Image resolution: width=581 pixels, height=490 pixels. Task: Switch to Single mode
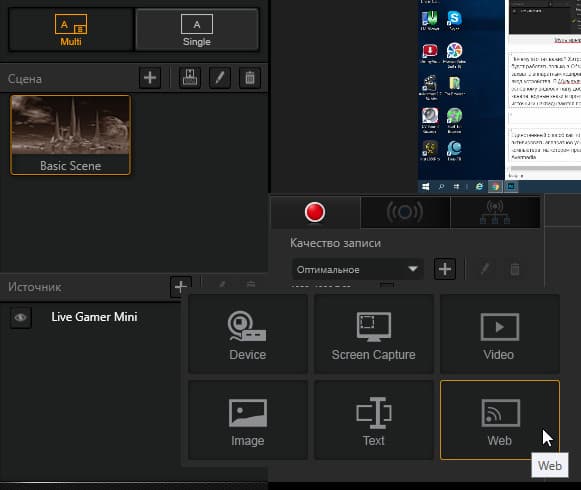197,30
